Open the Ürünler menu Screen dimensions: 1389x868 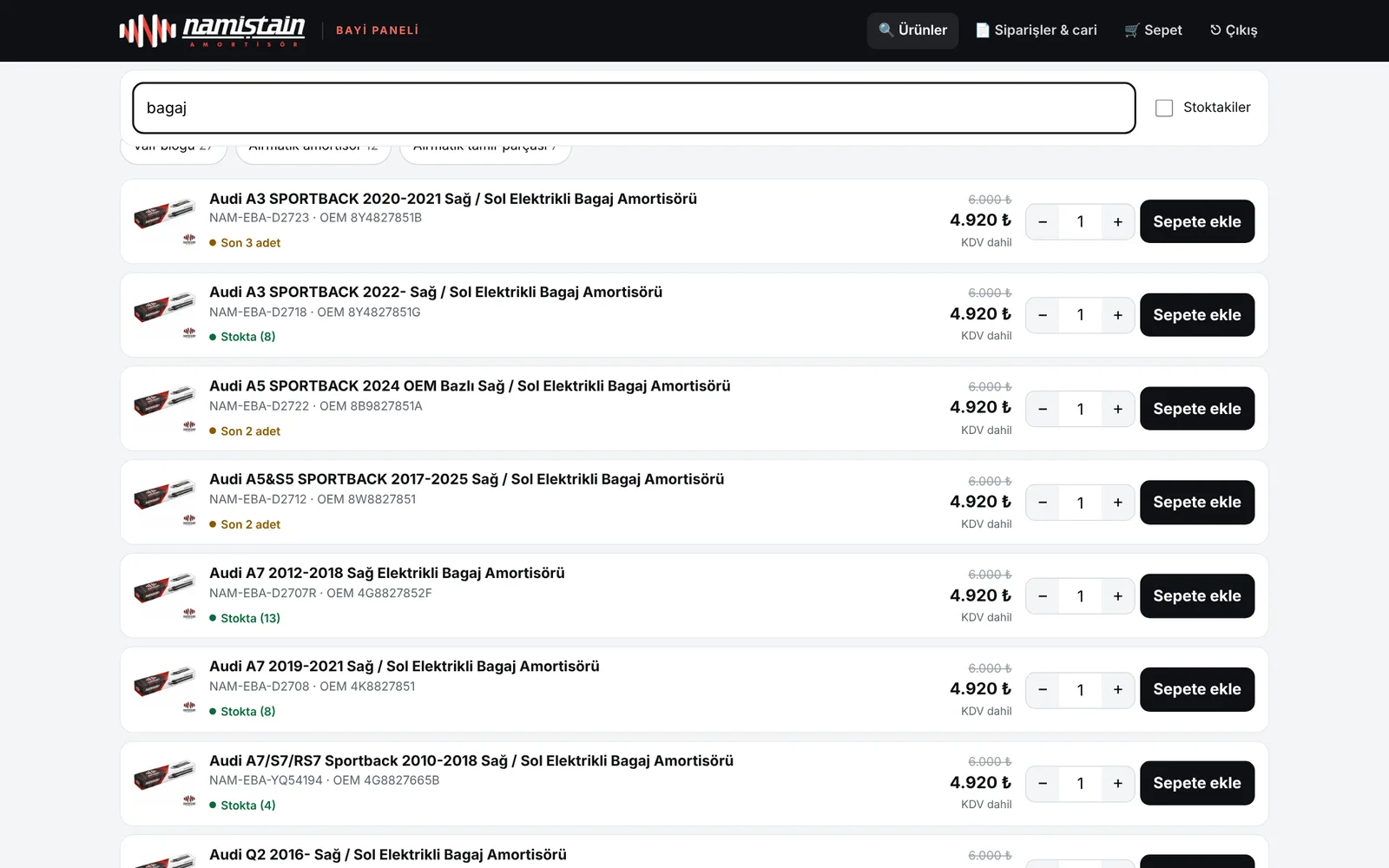click(x=912, y=30)
